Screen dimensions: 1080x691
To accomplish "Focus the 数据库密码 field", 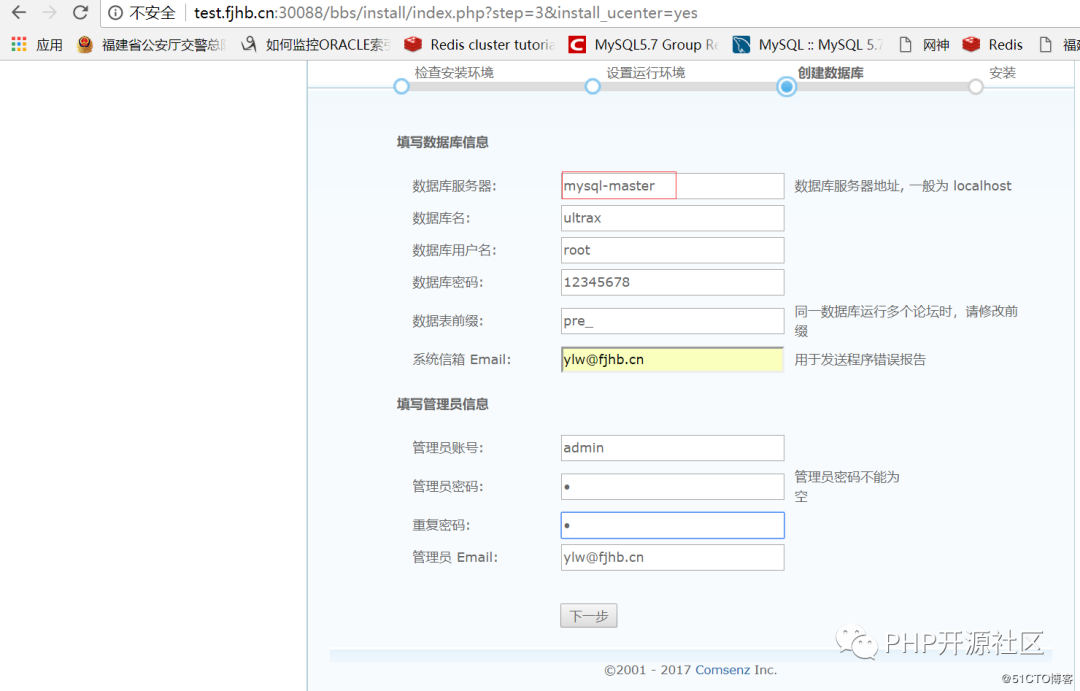I will click(x=672, y=282).
